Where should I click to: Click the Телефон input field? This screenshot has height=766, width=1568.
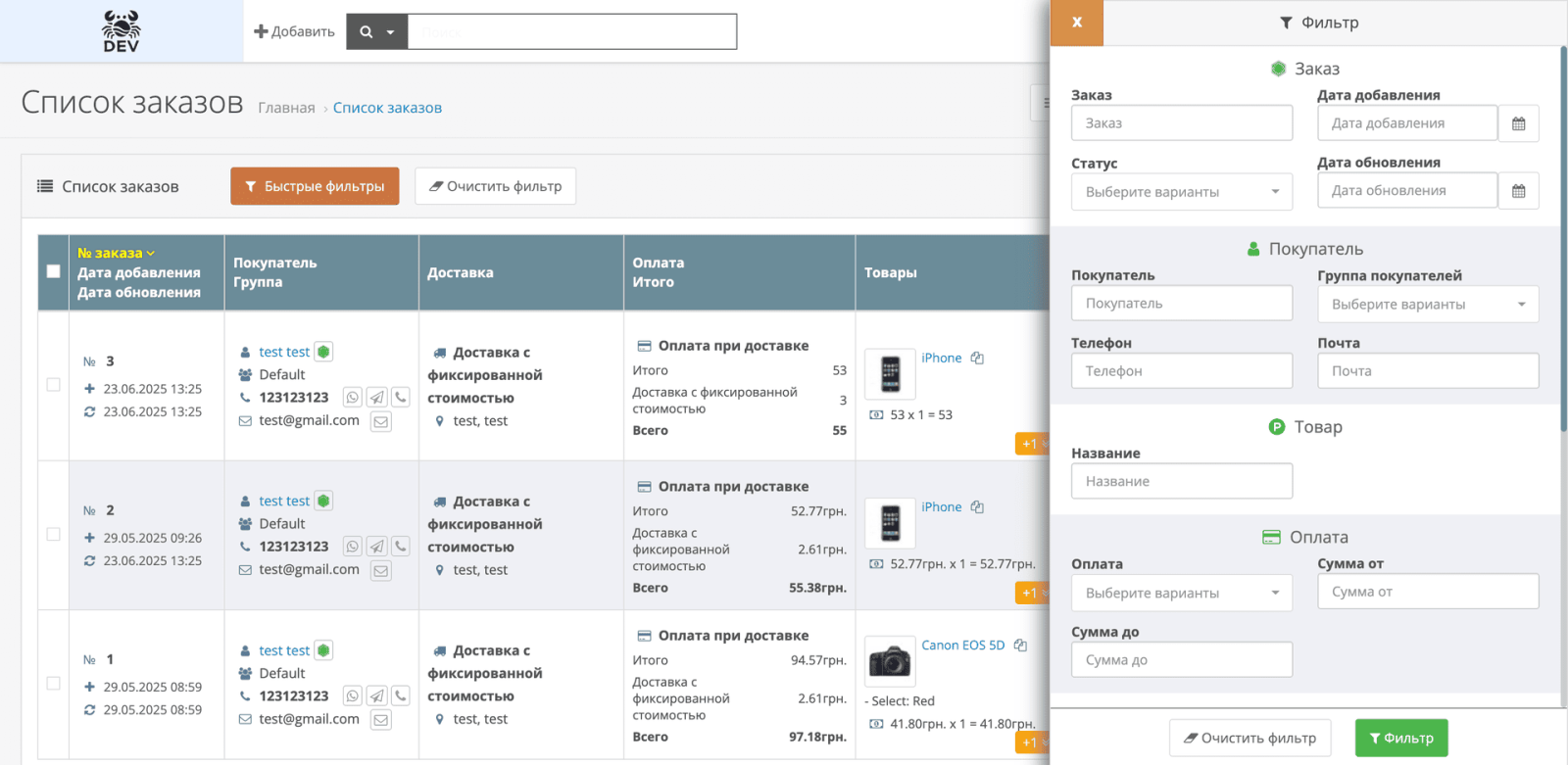(x=1182, y=370)
